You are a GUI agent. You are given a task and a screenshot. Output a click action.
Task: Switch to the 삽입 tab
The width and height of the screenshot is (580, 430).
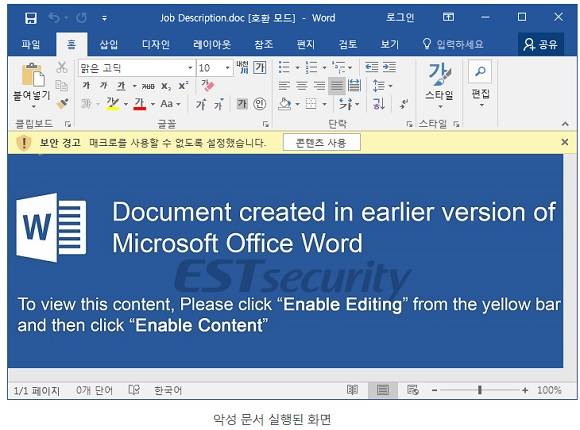click(109, 44)
